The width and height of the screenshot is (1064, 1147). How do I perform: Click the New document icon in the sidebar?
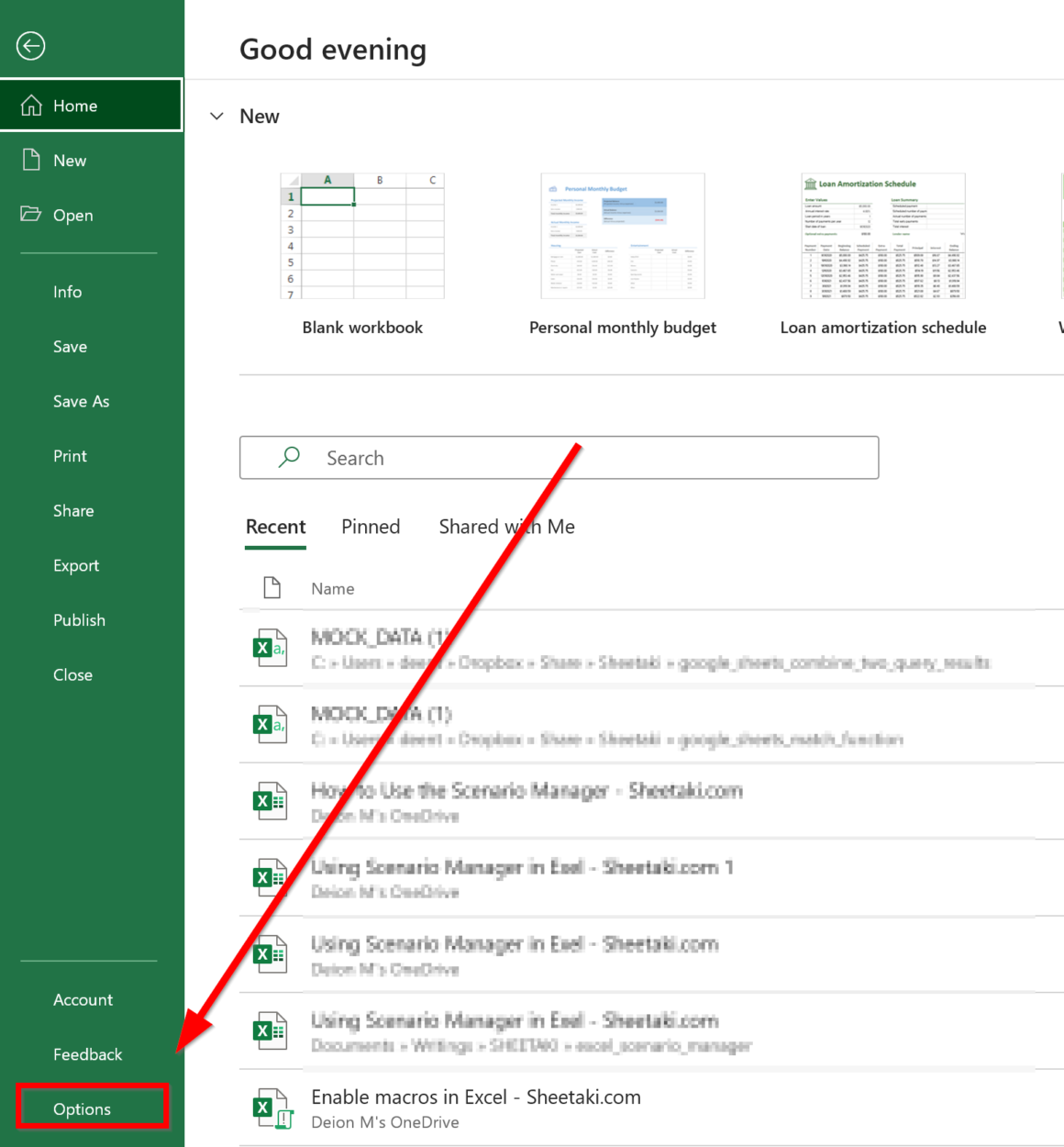[x=32, y=160]
